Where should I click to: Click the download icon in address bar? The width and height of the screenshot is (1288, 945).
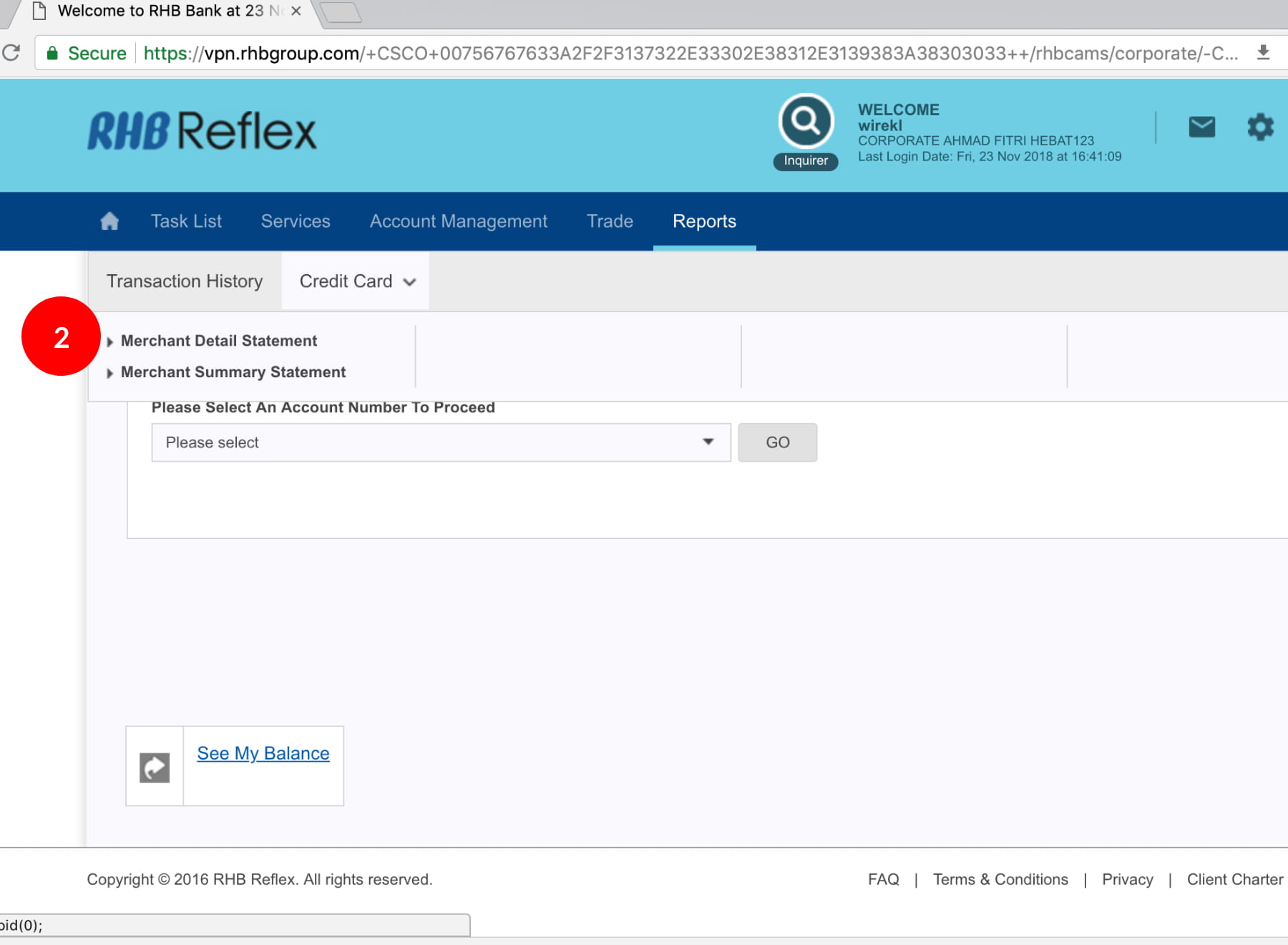1263,53
